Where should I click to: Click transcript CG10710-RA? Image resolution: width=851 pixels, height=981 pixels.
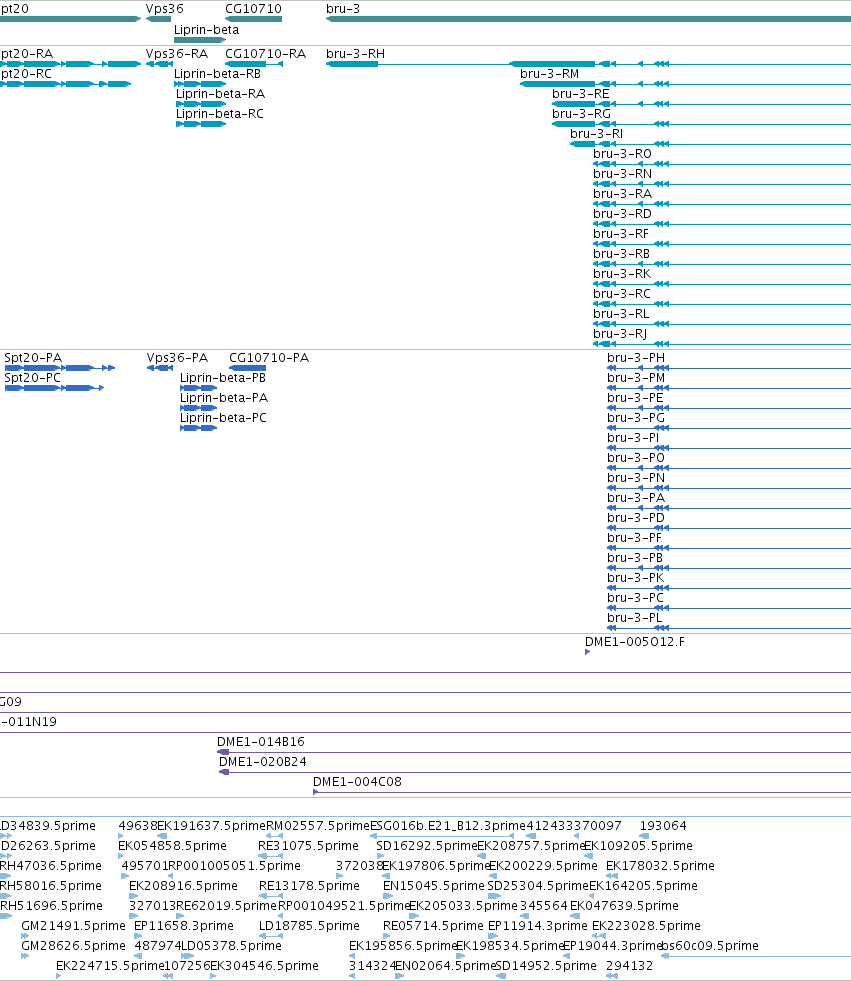(265, 54)
